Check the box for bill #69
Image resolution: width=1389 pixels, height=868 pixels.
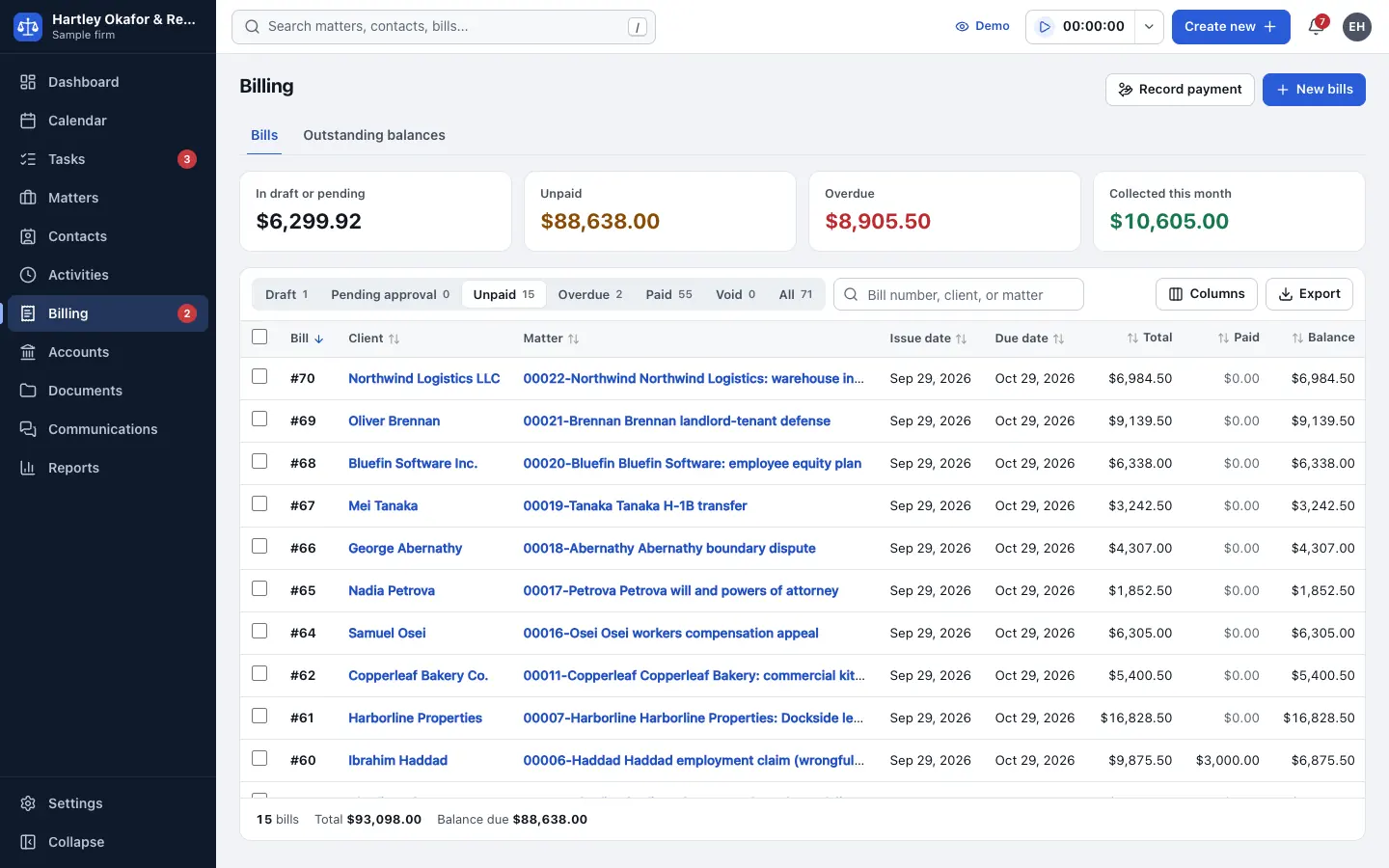tap(259, 419)
